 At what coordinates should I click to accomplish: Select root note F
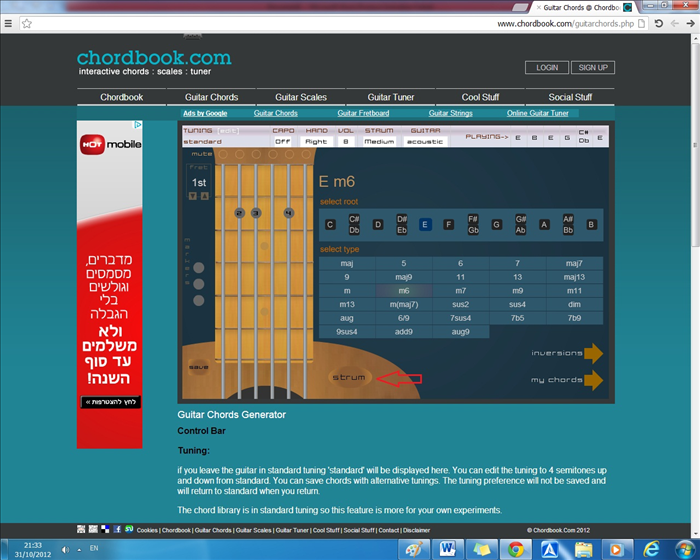pos(449,225)
